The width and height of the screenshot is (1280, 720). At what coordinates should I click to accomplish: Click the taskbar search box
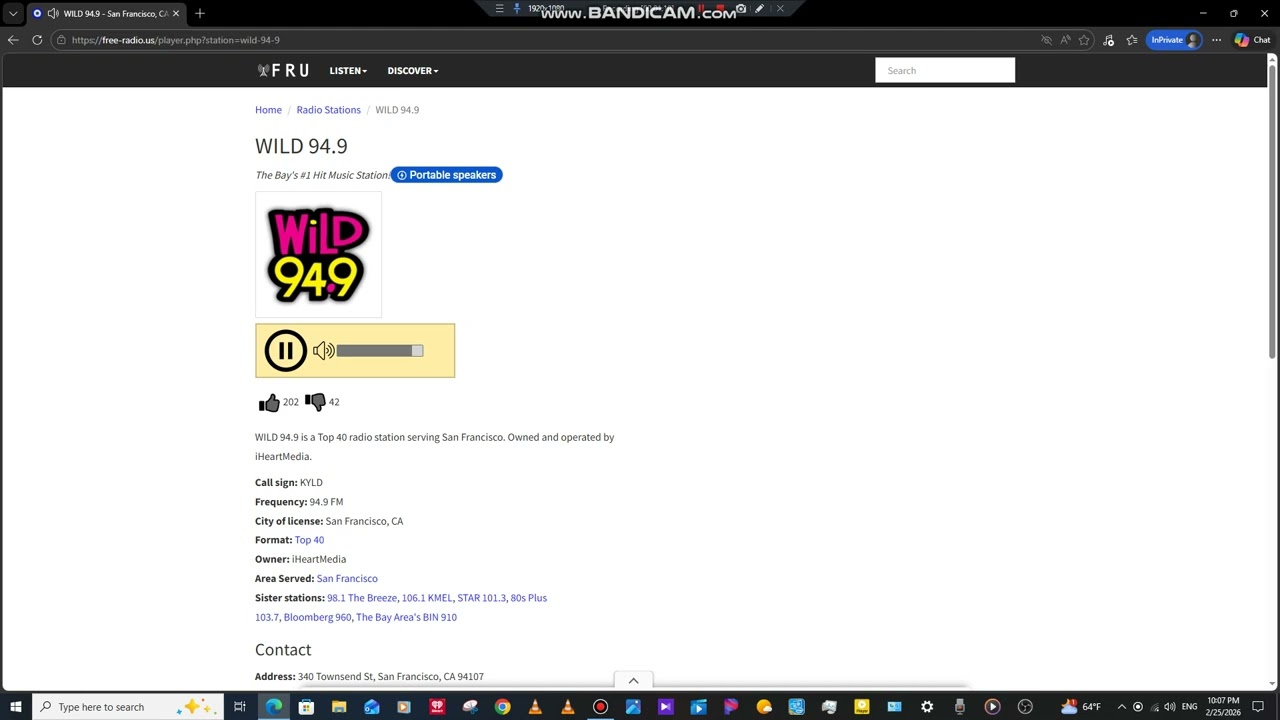(126, 707)
